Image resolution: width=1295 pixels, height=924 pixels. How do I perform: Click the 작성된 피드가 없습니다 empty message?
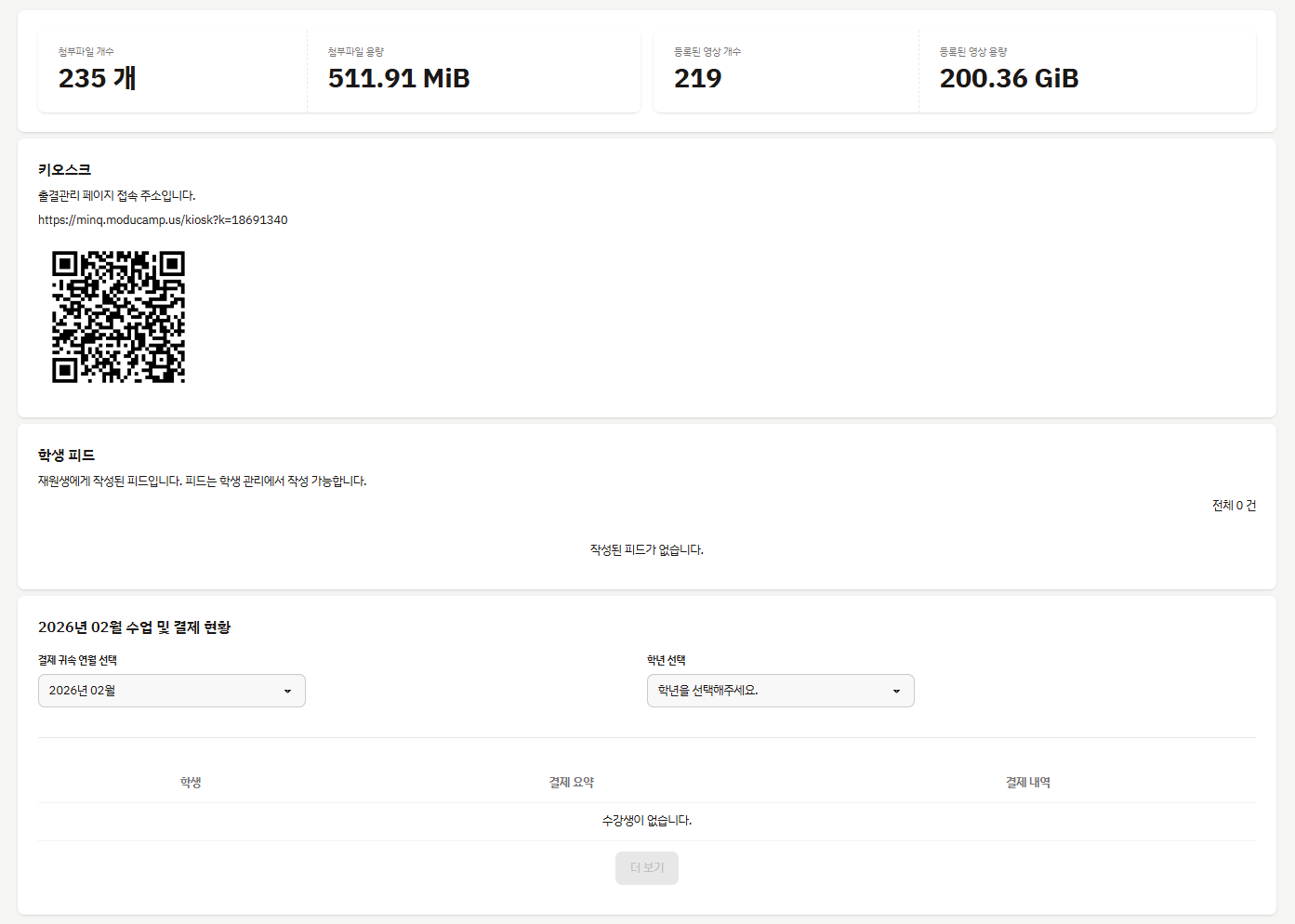(646, 550)
